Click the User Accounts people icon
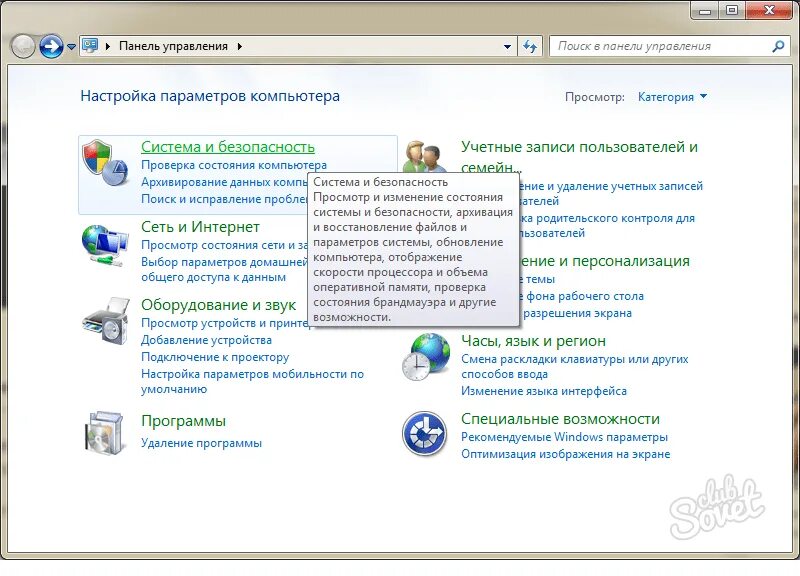This screenshot has height=576, width=800. pyautogui.click(x=424, y=157)
